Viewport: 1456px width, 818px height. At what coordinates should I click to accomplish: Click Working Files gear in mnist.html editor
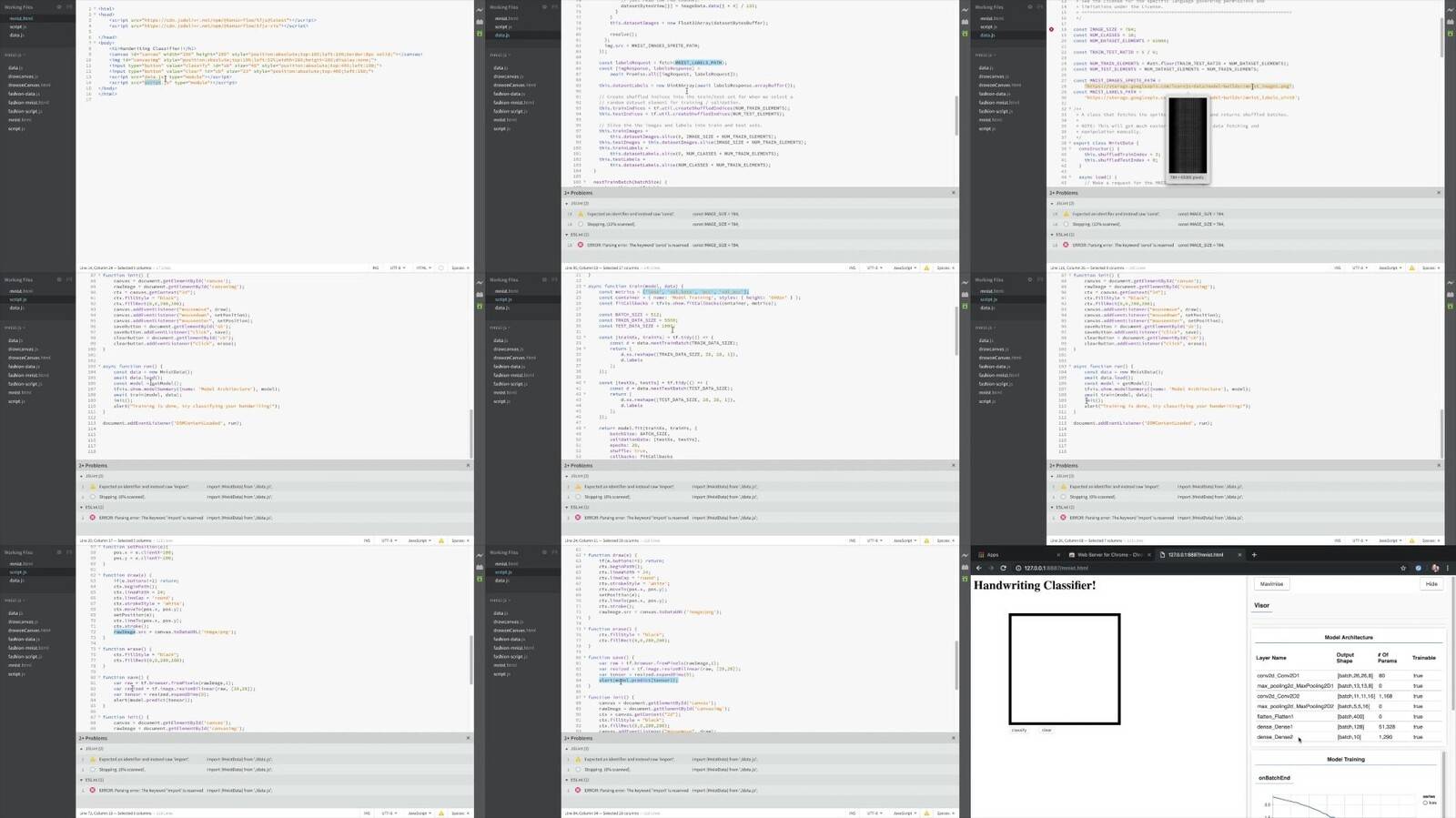click(x=59, y=7)
